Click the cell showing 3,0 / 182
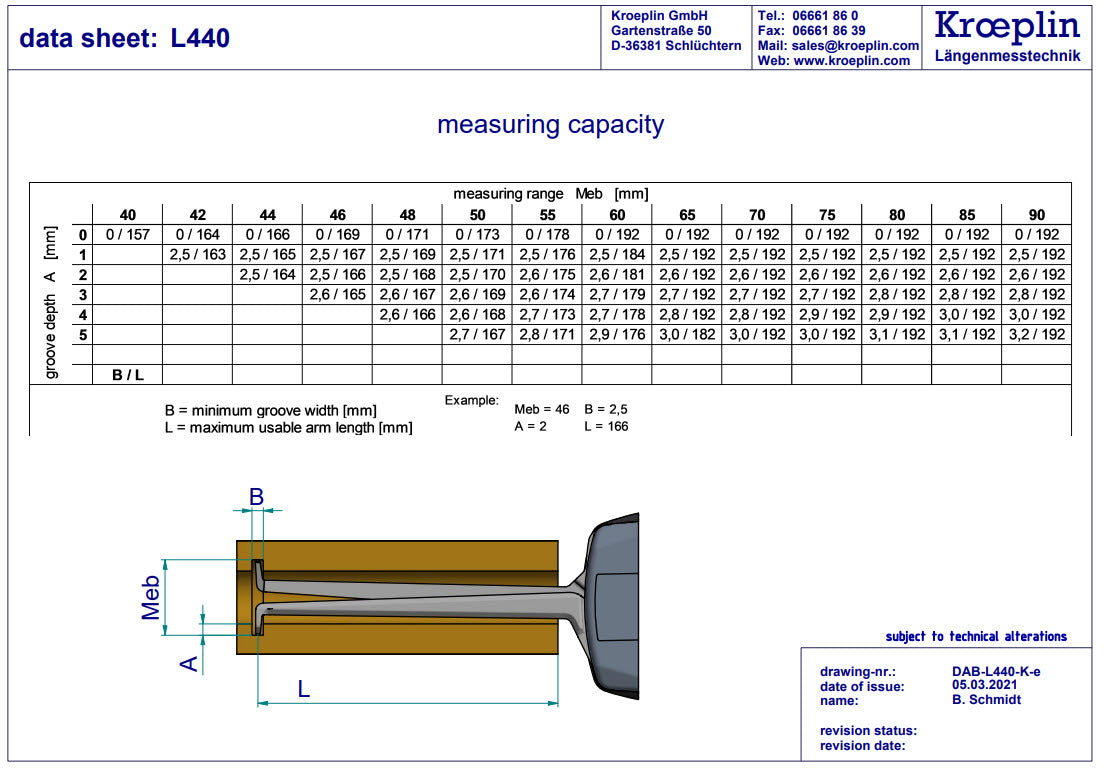The image size is (1104, 773). pyautogui.click(x=686, y=335)
